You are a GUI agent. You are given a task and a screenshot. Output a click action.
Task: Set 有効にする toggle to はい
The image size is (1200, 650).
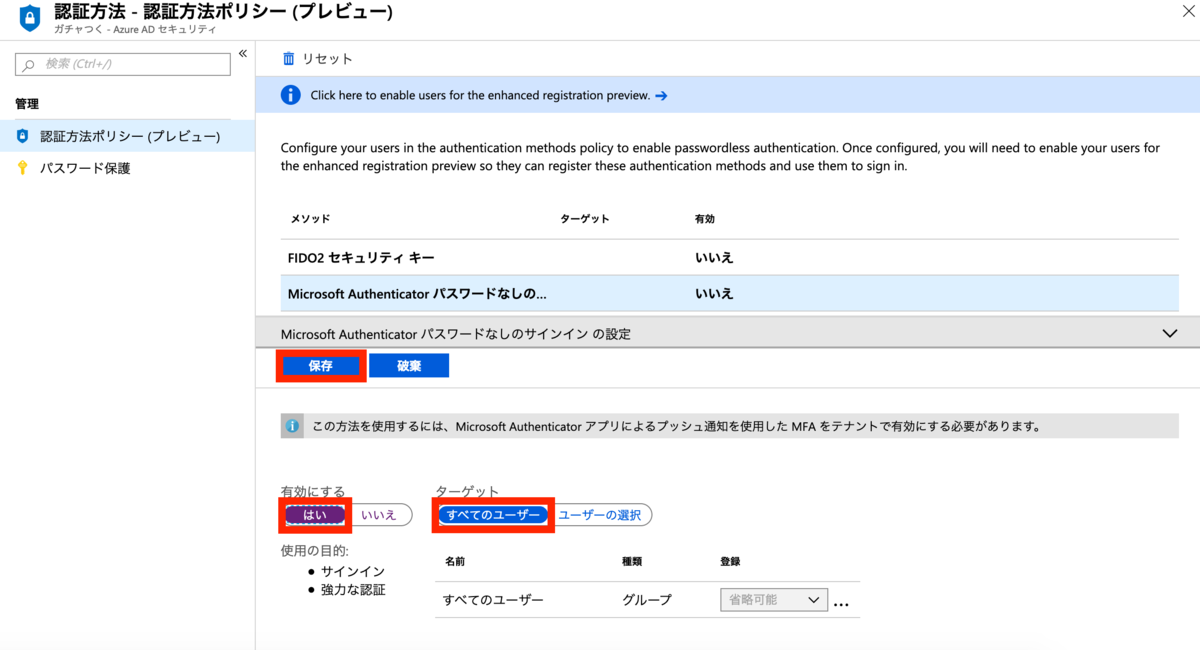pyautogui.click(x=314, y=514)
